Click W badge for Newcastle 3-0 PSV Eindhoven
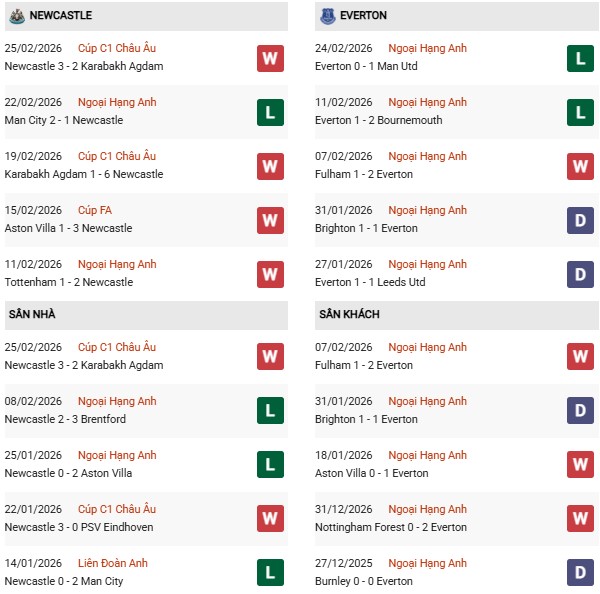The width and height of the screenshot is (600, 594). point(270,519)
